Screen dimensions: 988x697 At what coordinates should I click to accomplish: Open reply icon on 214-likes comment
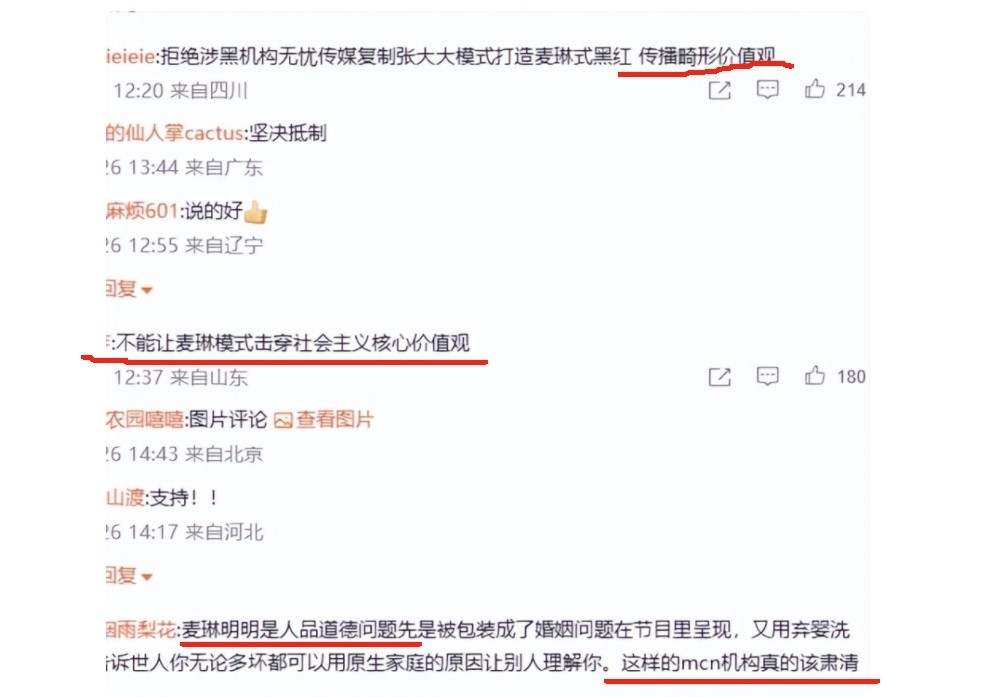tap(767, 89)
